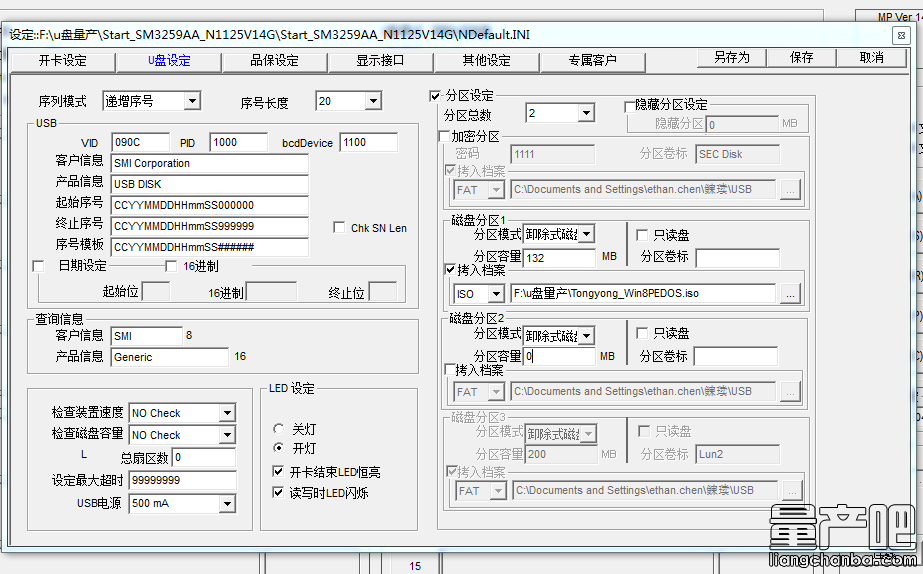Image resolution: width=923 pixels, height=574 pixels.
Task: Click the 另存为 button
Action: [x=732, y=58]
